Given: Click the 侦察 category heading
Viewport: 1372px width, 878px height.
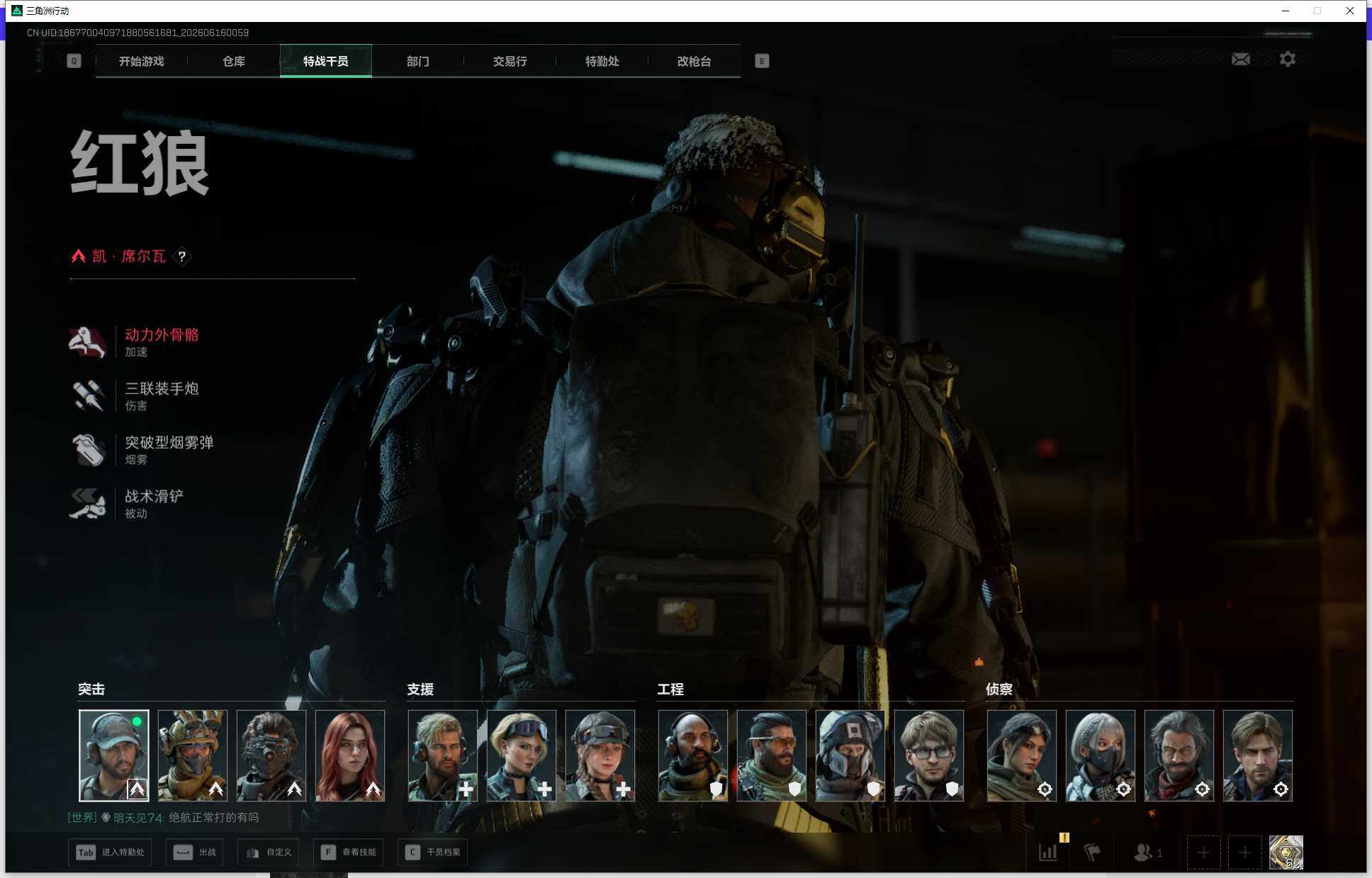Looking at the screenshot, I should (x=999, y=689).
